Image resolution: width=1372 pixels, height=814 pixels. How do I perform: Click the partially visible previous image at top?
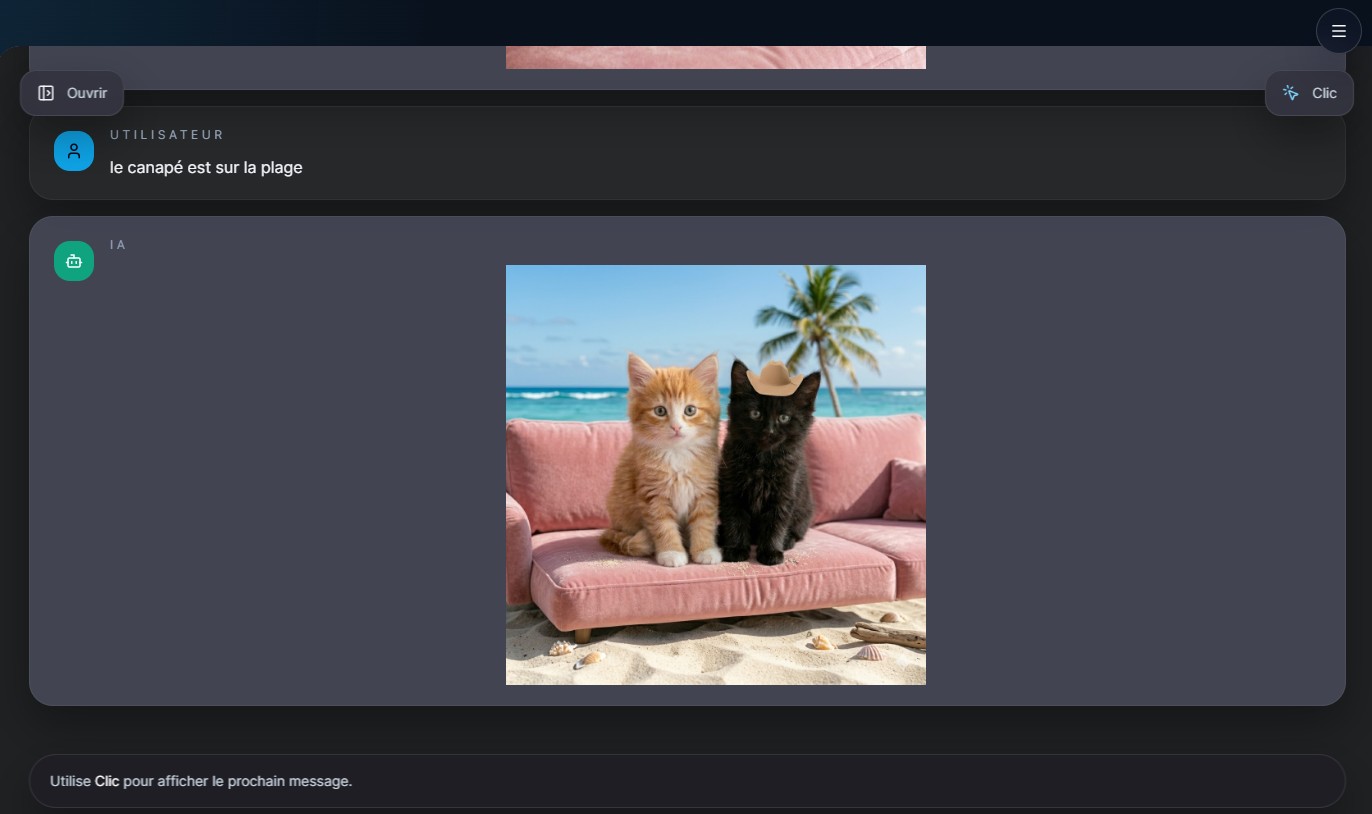pyautogui.click(x=715, y=57)
